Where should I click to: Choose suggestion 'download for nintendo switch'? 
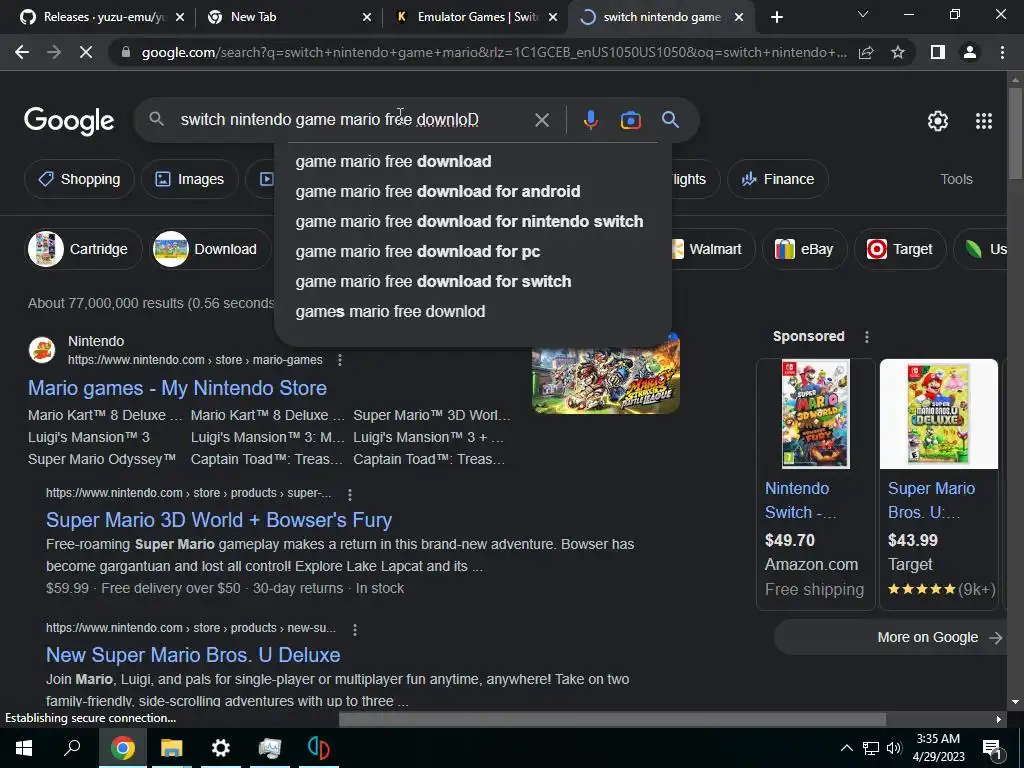coord(473,221)
